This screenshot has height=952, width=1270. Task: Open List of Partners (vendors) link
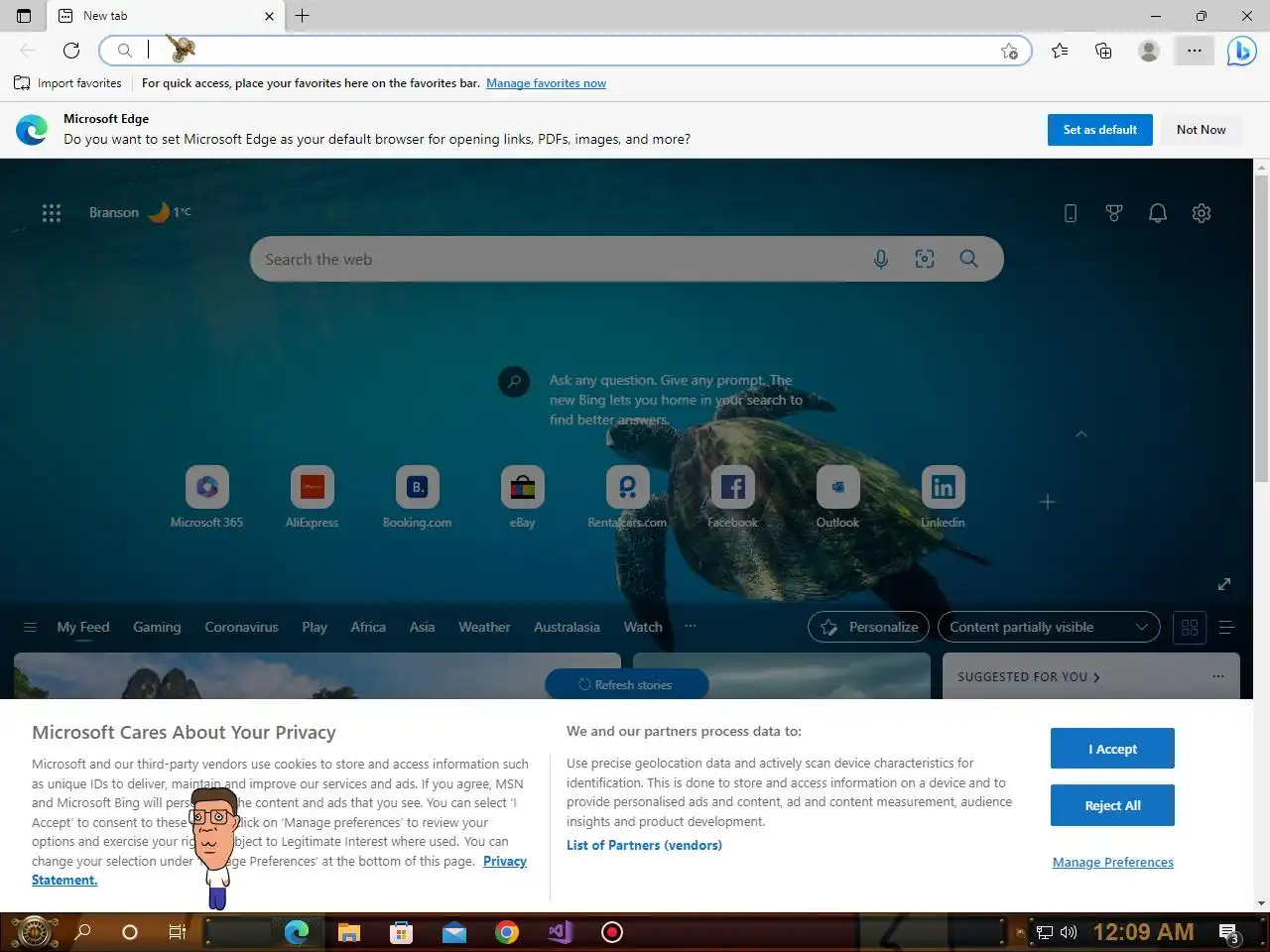click(x=644, y=845)
